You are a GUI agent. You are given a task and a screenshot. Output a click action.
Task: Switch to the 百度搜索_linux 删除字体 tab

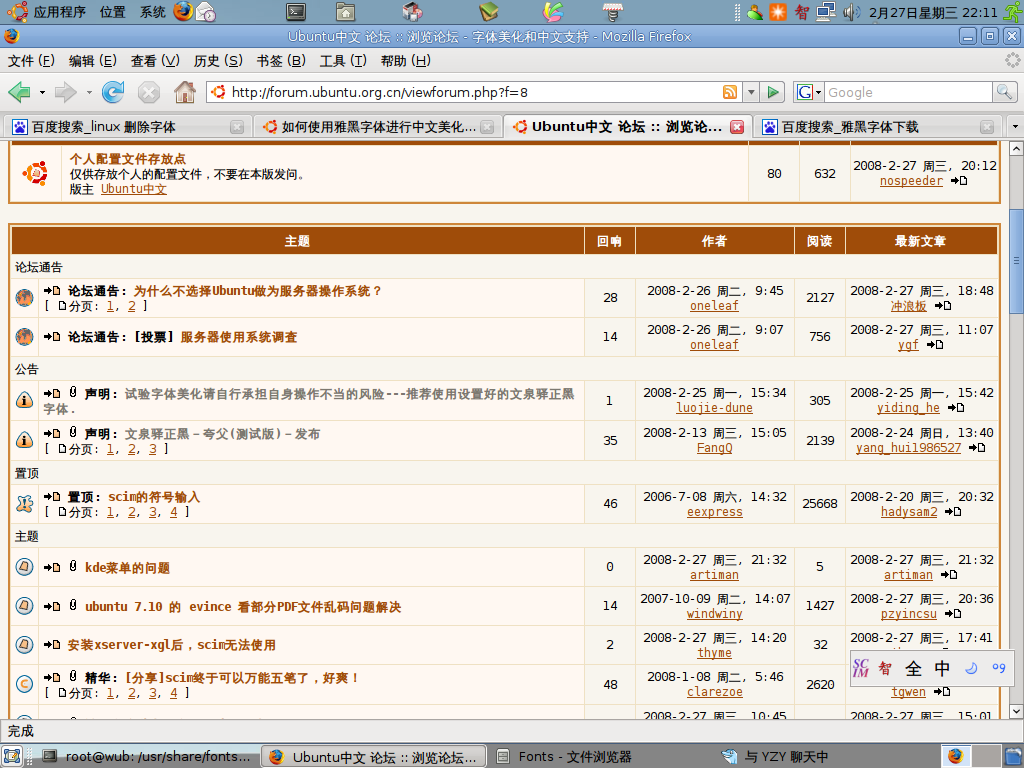128,127
